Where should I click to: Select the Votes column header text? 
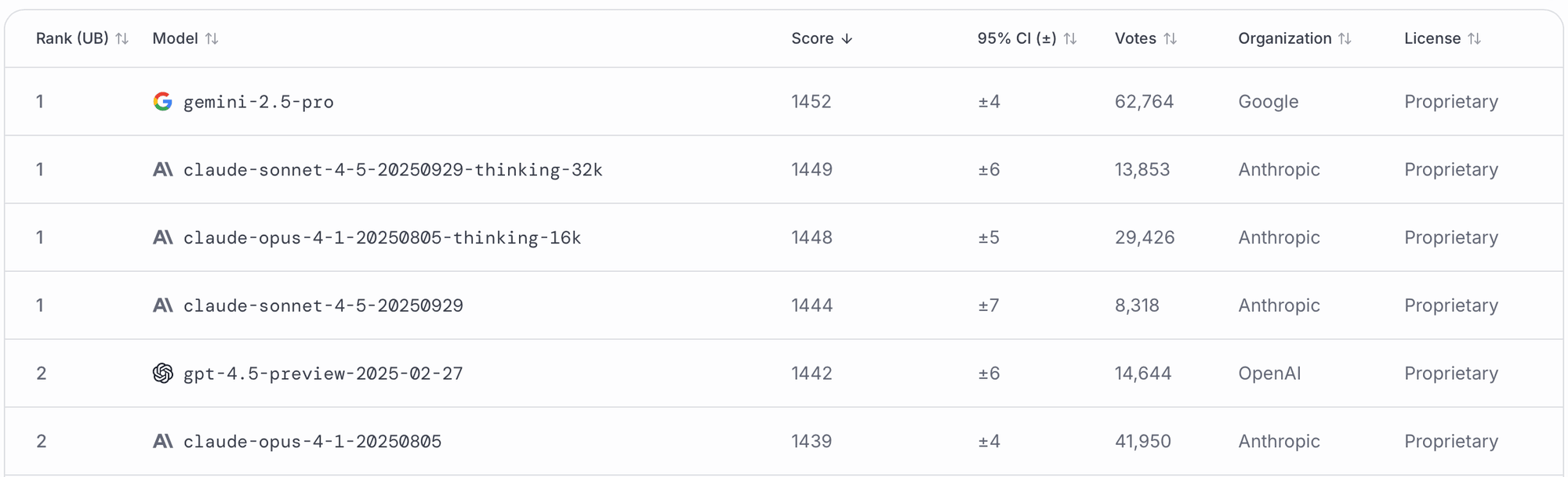1135,38
